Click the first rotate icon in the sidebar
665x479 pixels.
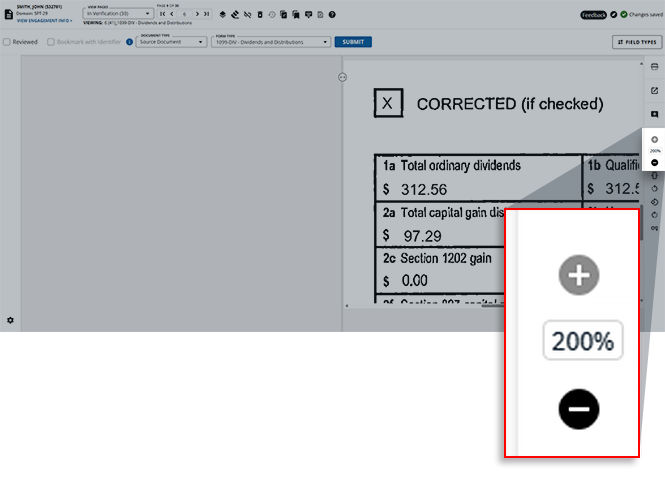coord(654,189)
